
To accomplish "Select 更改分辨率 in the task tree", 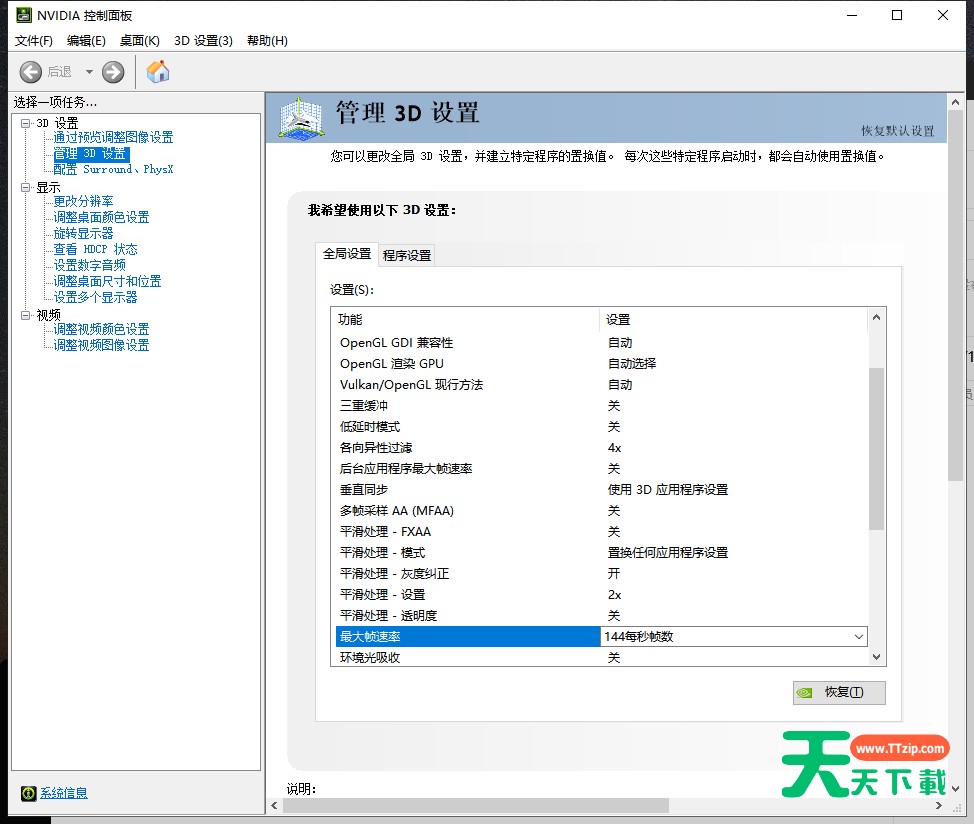I will [x=84, y=201].
